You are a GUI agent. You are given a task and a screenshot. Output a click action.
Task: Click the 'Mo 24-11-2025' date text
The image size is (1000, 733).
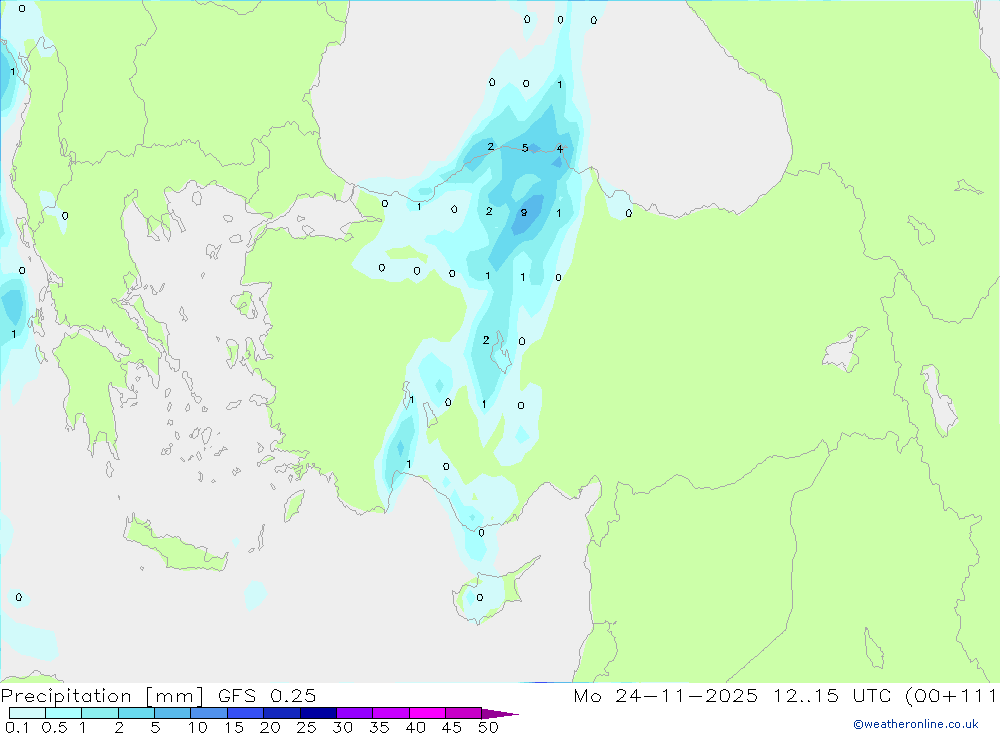pos(665,695)
